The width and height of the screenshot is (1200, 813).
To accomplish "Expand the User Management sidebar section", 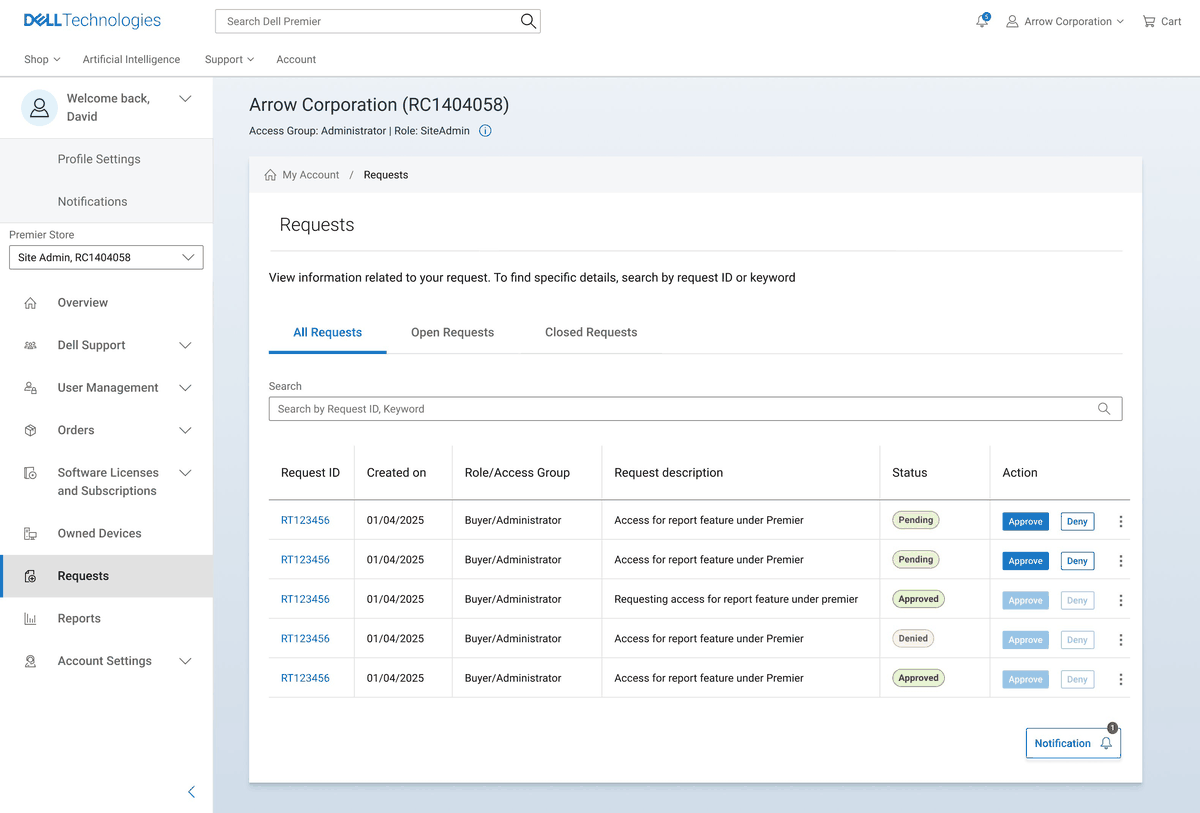I will pos(185,388).
